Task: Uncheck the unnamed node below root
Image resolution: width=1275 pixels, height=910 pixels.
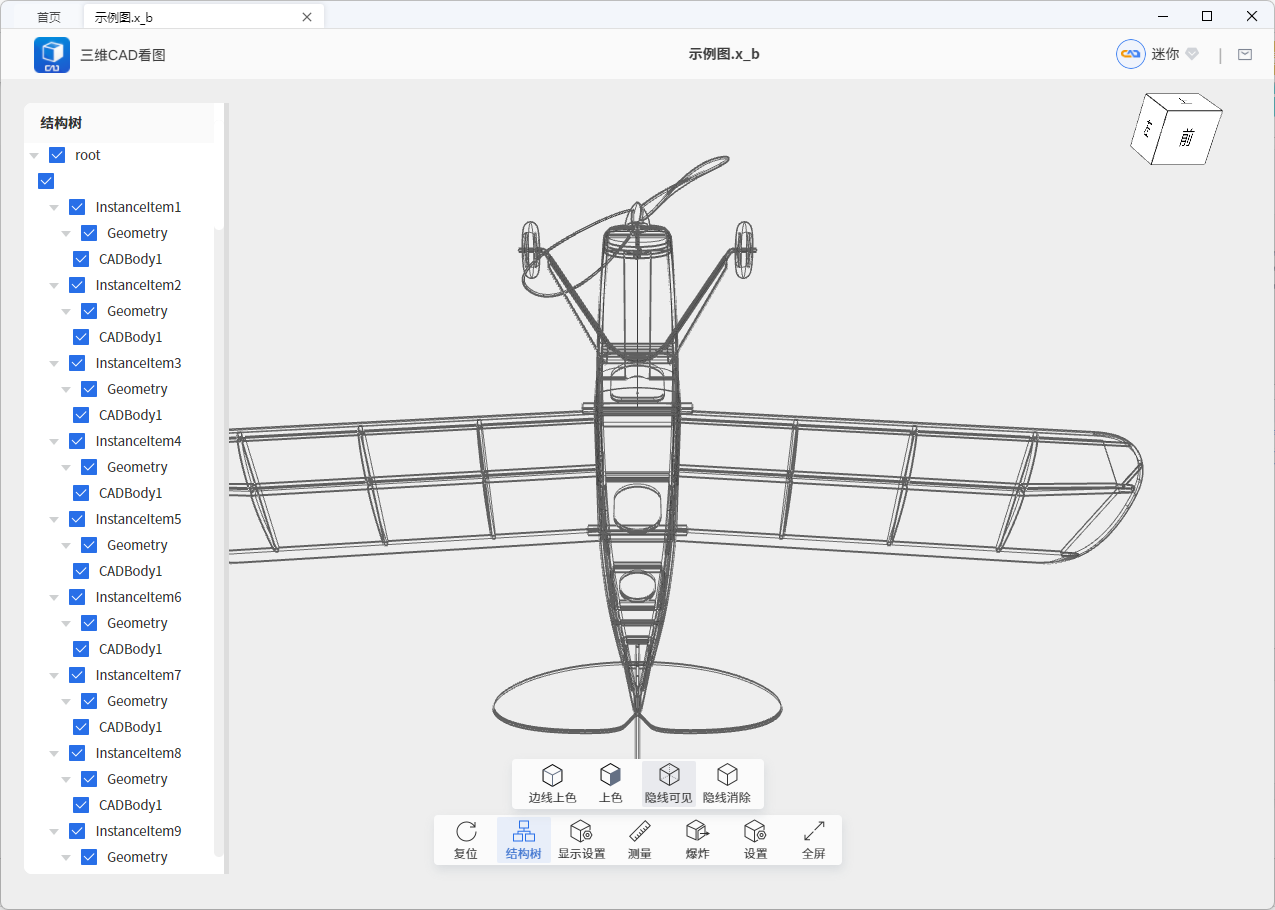Action: click(x=46, y=181)
